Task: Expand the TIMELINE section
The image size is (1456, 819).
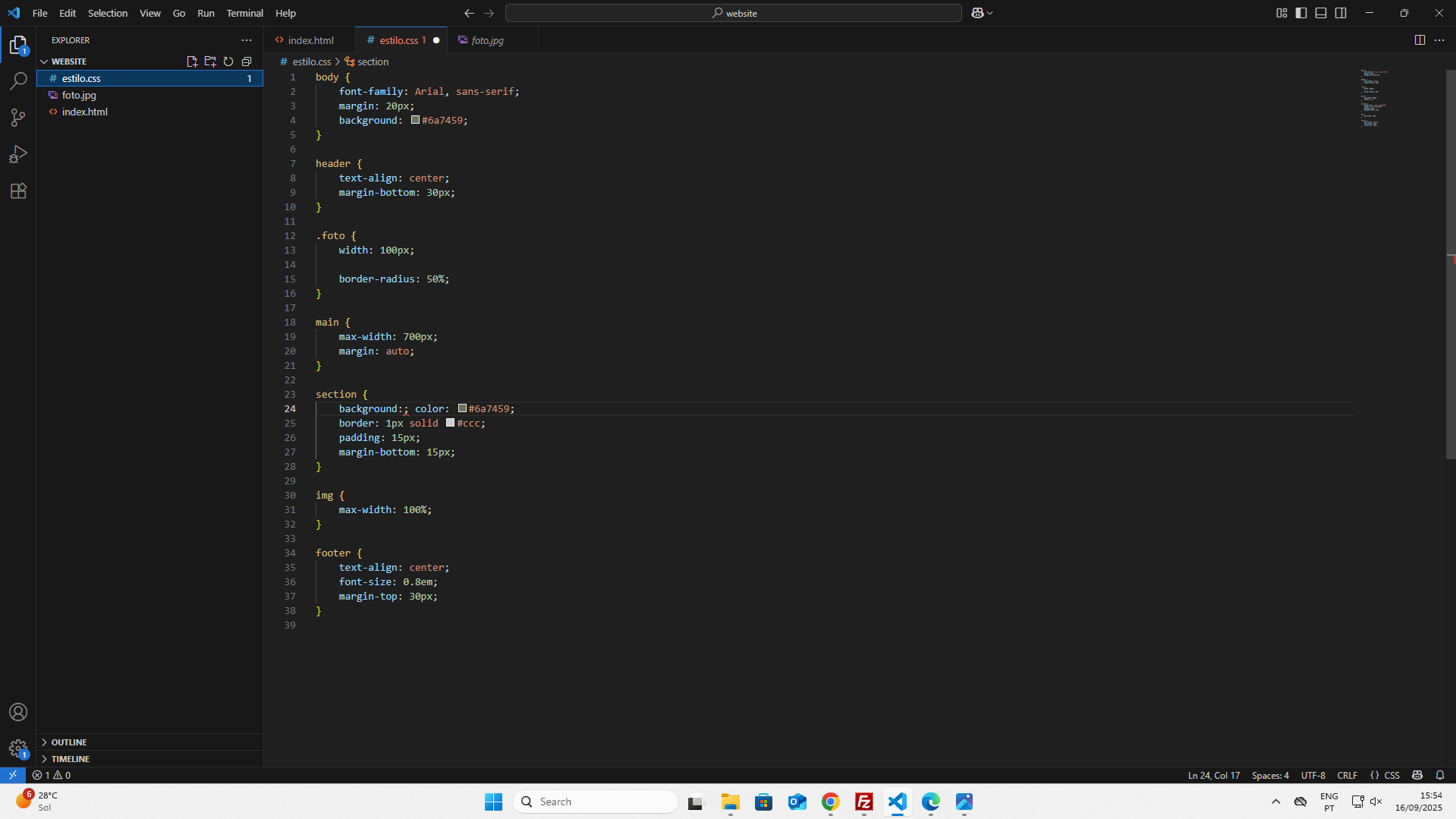Action: [x=71, y=758]
